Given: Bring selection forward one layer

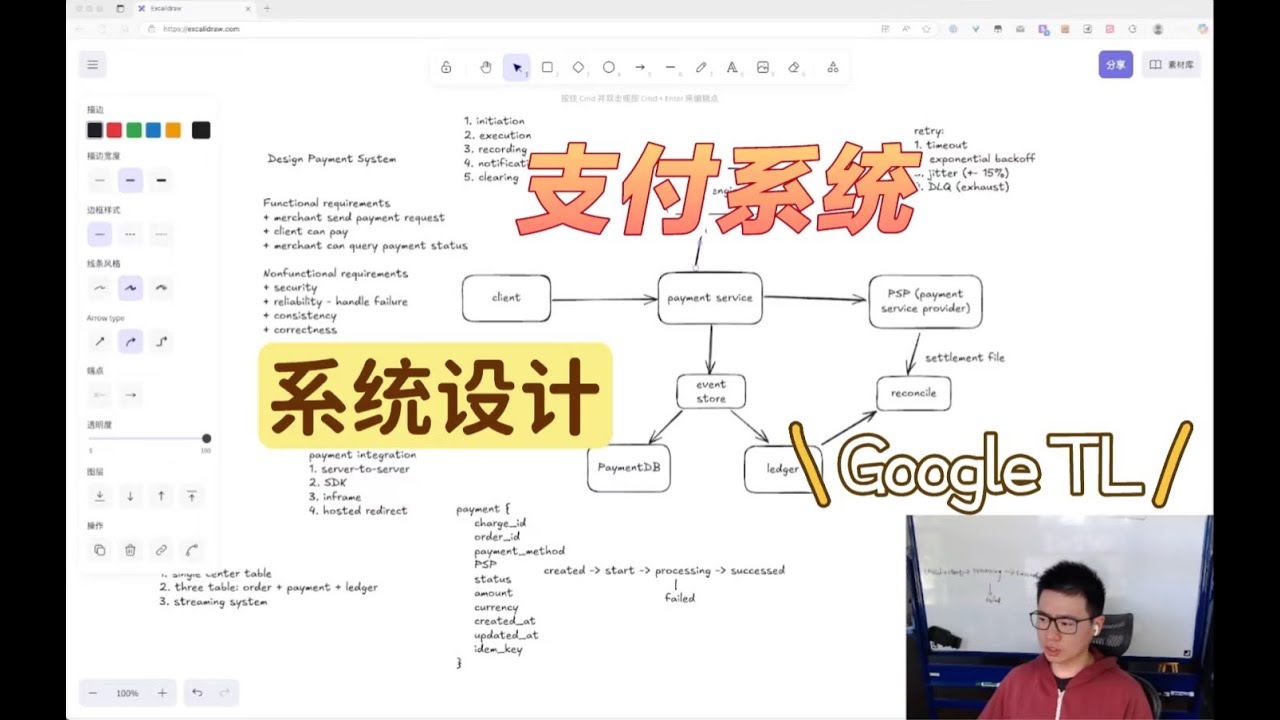Looking at the screenshot, I should (161, 496).
